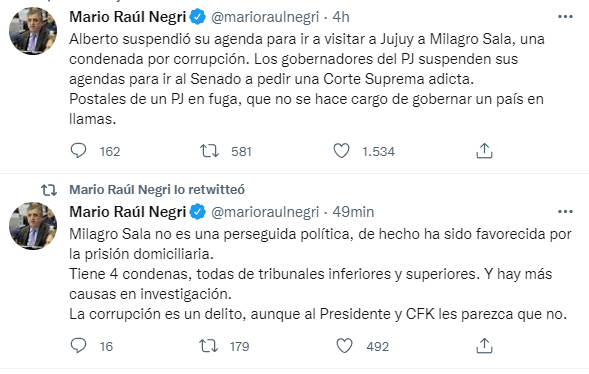Open Mario Raúl Negri profile from first tweet name
The width and height of the screenshot is (589, 374).
click(128, 17)
